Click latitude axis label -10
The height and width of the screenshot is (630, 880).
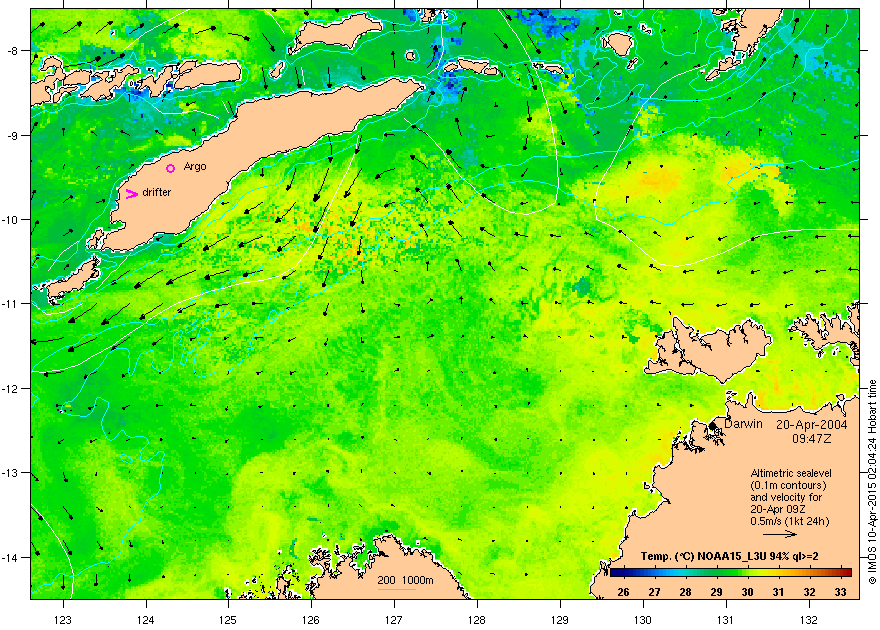pyautogui.click(x=10, y=219)
